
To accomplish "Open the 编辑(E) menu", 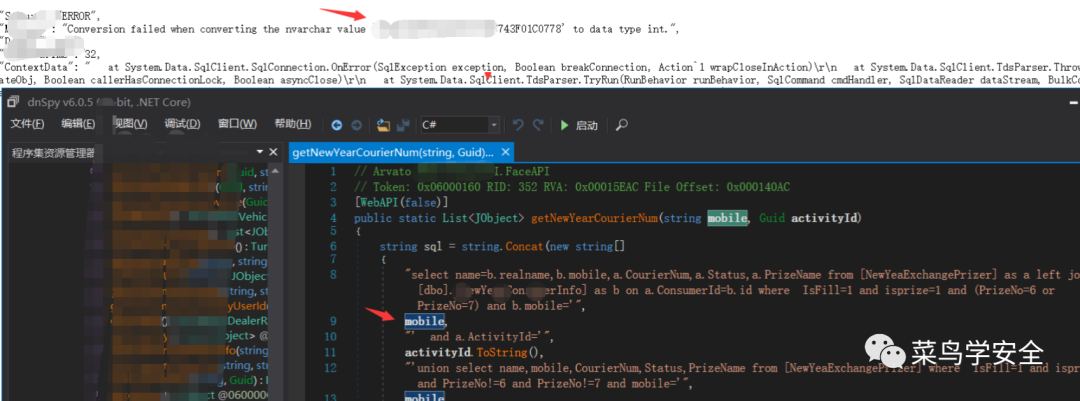I will (x=78, y=124).
